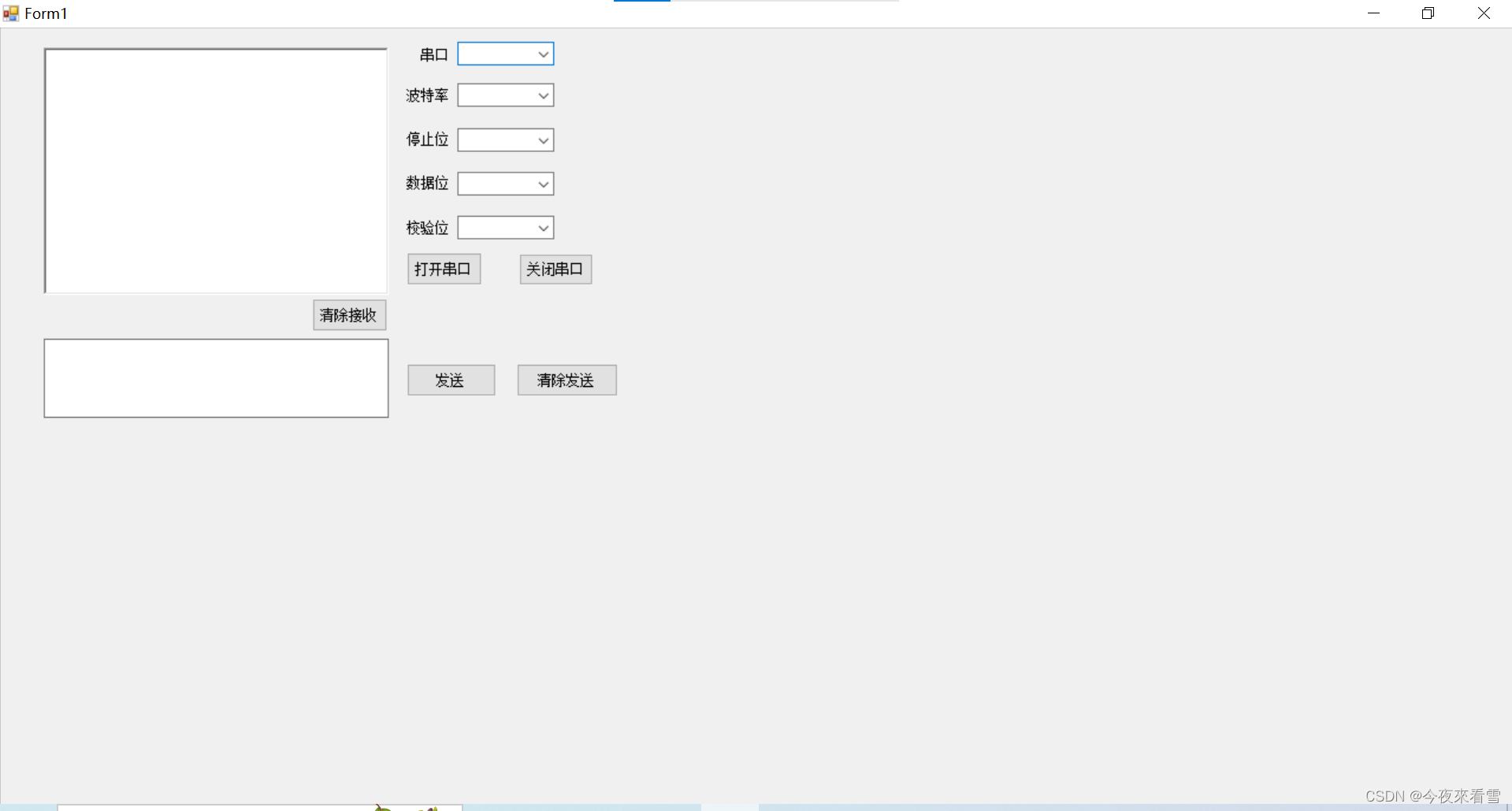Click the Form1 window title text
The width and height of the screenshot is (1512, 811).
pyautogui.click(x=46, y=13)
